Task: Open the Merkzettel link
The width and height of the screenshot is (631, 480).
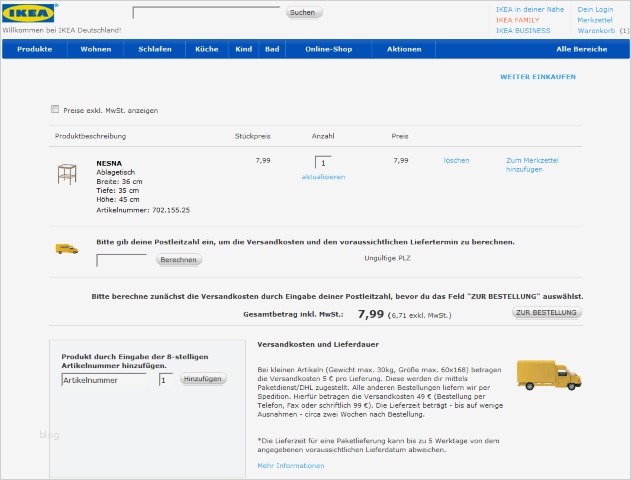Action: [595, 20]
